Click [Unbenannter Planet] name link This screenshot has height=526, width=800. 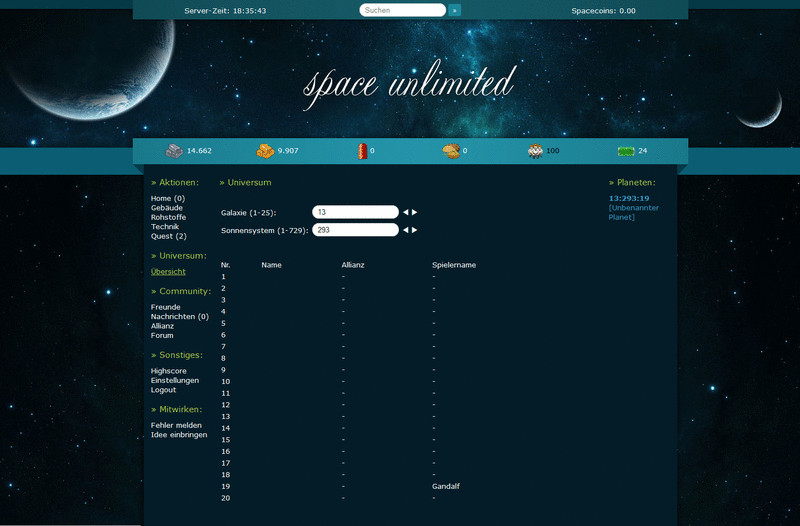634,213
